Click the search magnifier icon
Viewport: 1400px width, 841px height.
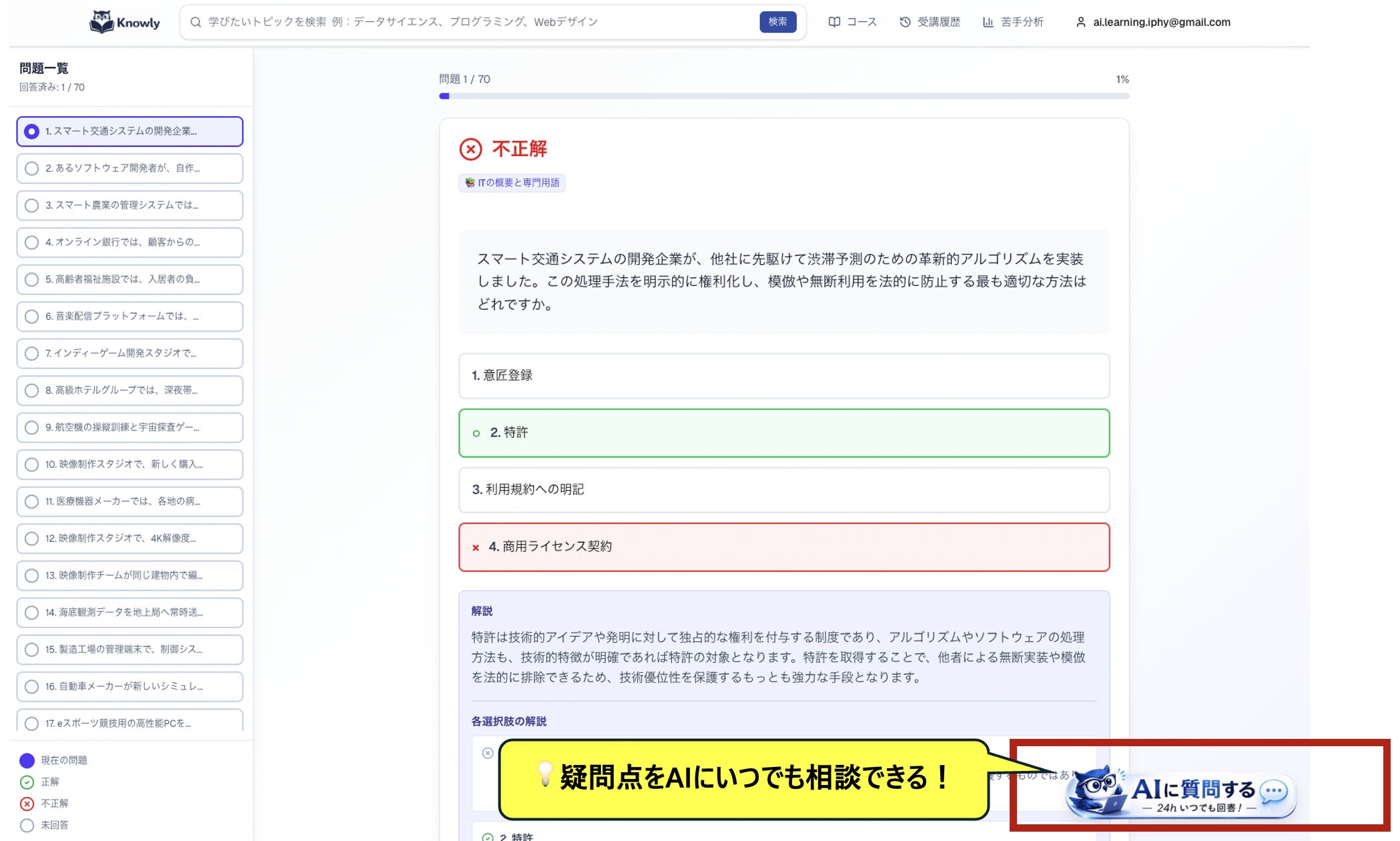[x=196, y=22]
